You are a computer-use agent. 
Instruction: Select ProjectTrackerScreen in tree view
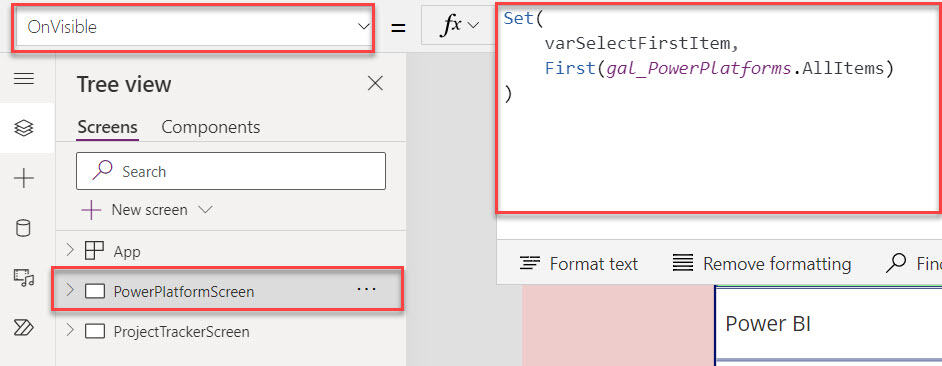[x=181, y=332]
